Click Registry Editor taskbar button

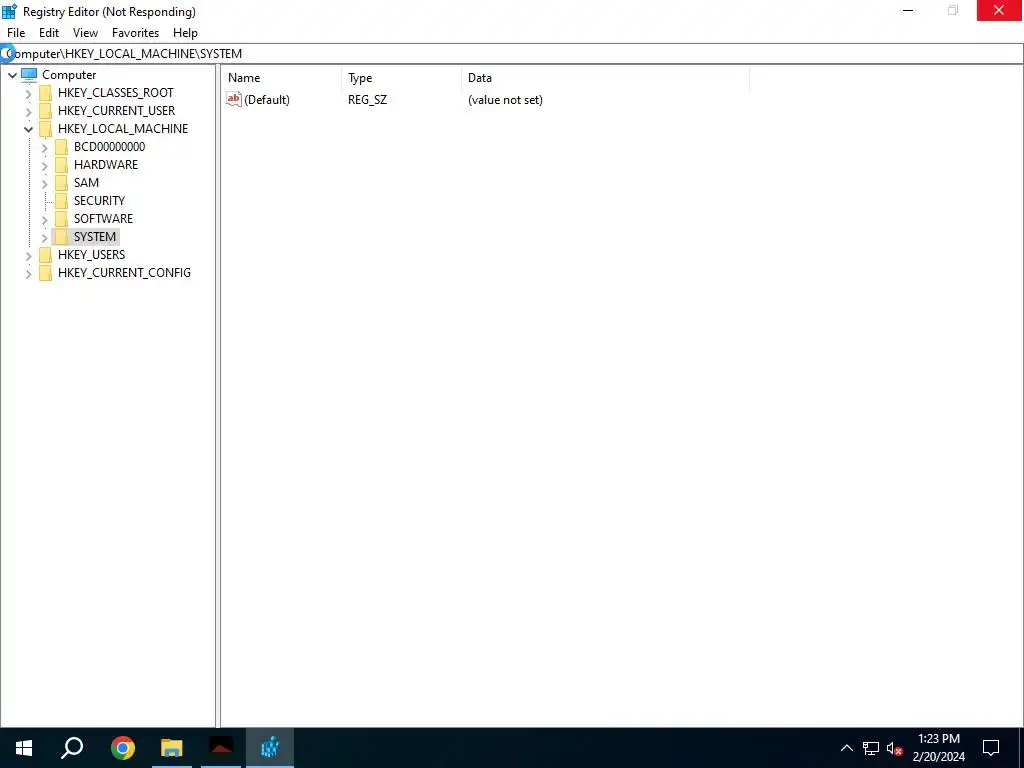(x=270, y=748)
